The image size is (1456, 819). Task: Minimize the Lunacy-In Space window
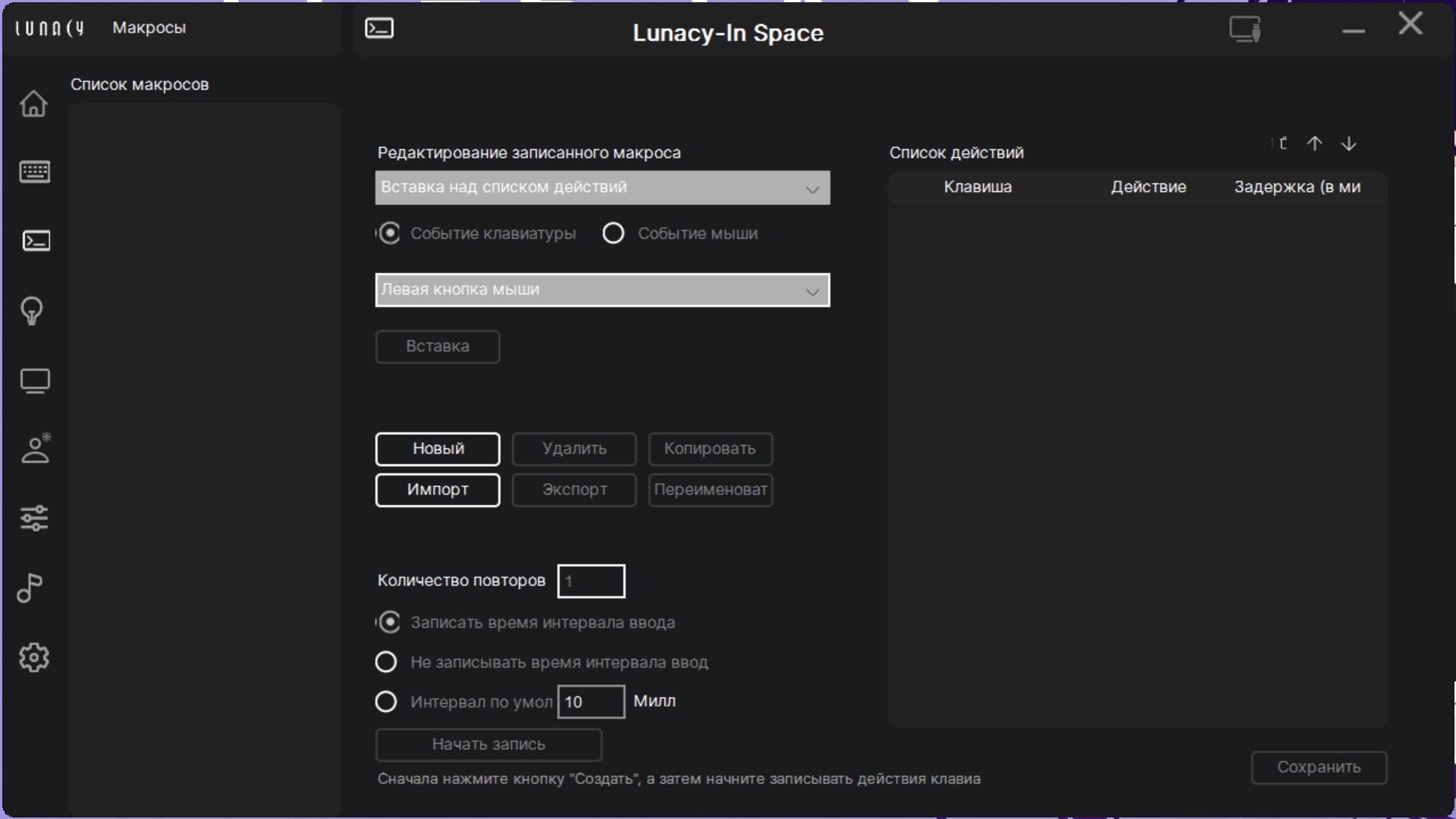point(1354,31)
